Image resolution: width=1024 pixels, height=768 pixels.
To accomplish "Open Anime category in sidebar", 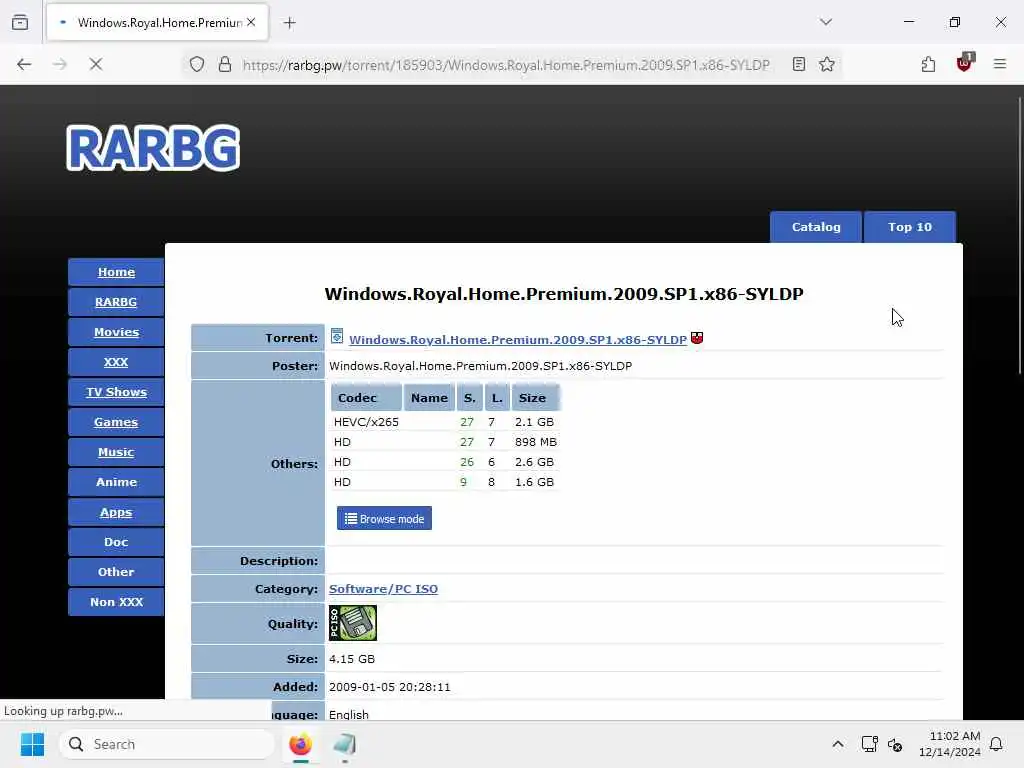I will 116,482.
